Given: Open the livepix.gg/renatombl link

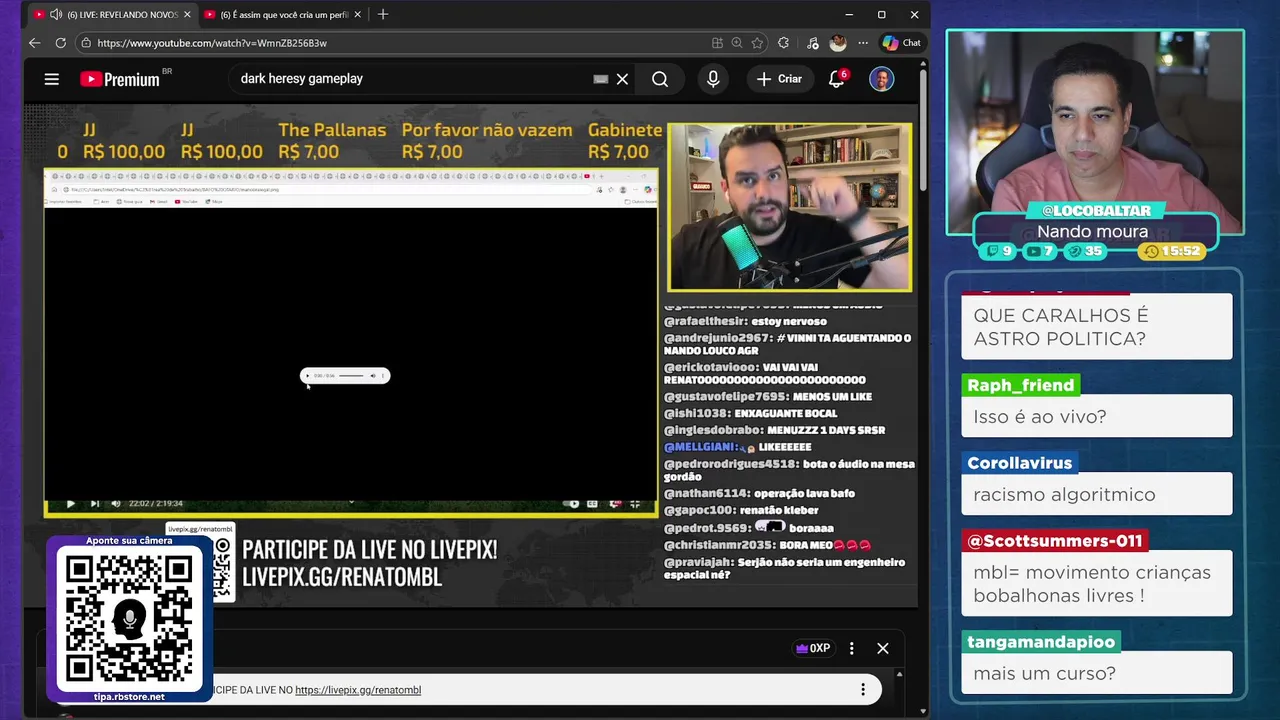Looking at the screenshot, I should pos(358,690).
